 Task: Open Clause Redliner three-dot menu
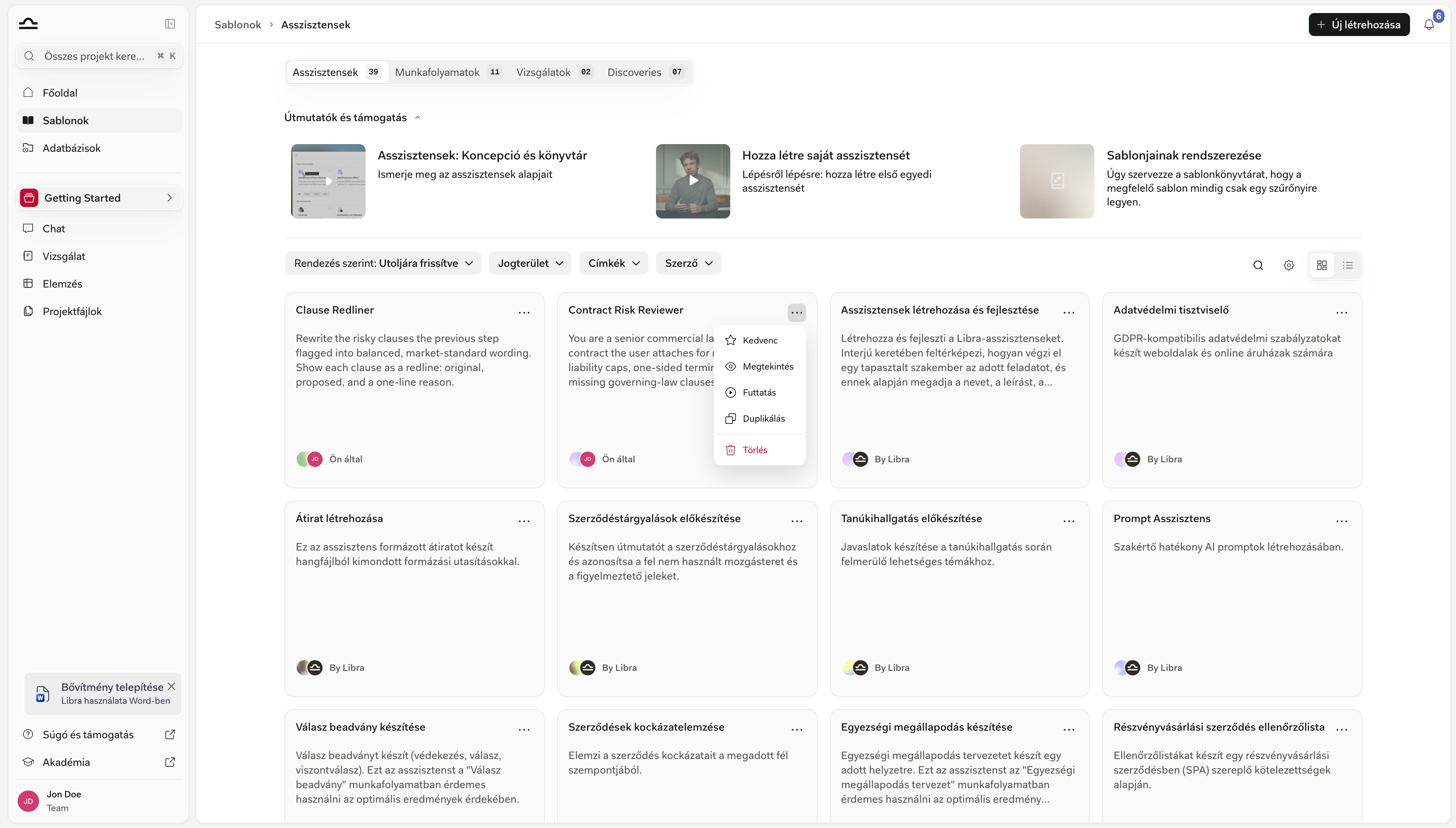coord(524,312)
